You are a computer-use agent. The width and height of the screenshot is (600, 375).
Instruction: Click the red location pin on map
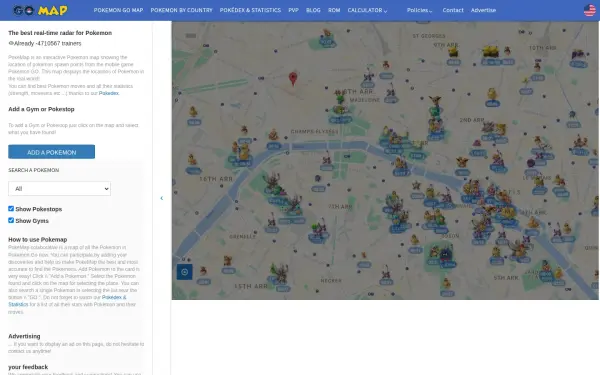pyautogui.click(x=293, y=79)
